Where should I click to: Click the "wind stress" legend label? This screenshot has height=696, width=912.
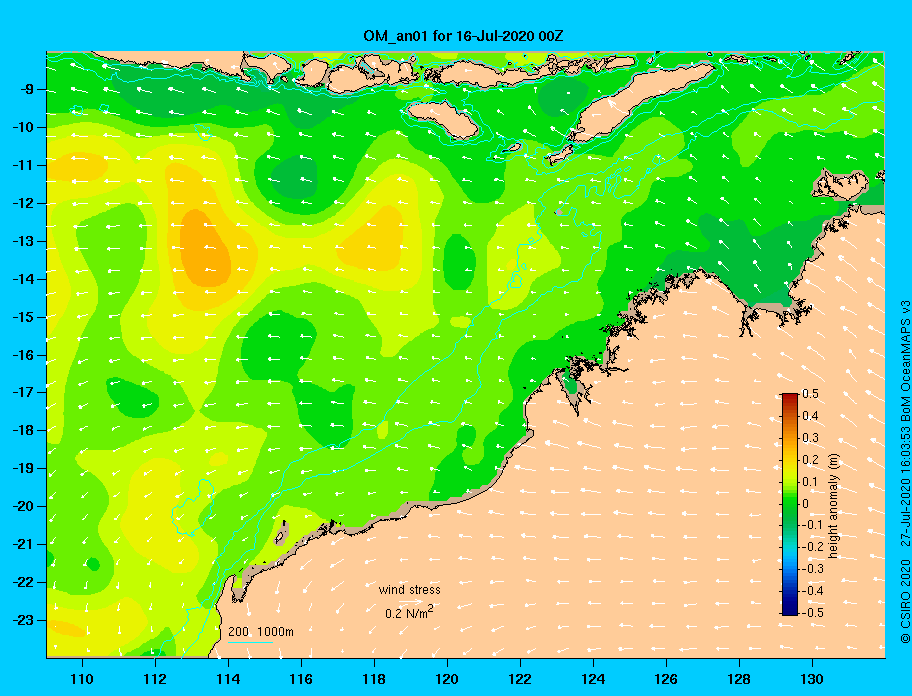[409, 590]
